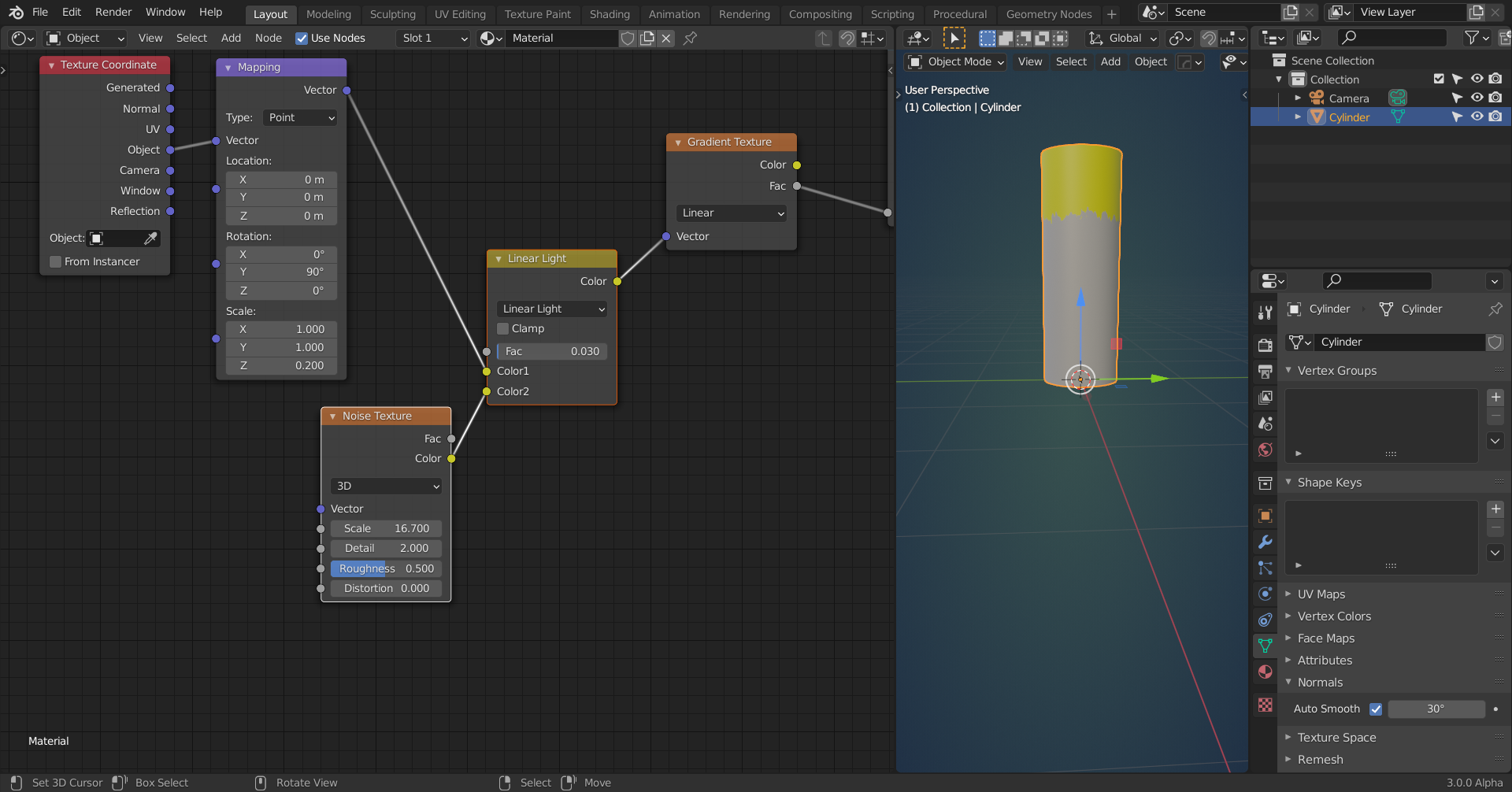Hide Camera in viewport via eye icon
1512x792 pixels.
pos(1477,98)
